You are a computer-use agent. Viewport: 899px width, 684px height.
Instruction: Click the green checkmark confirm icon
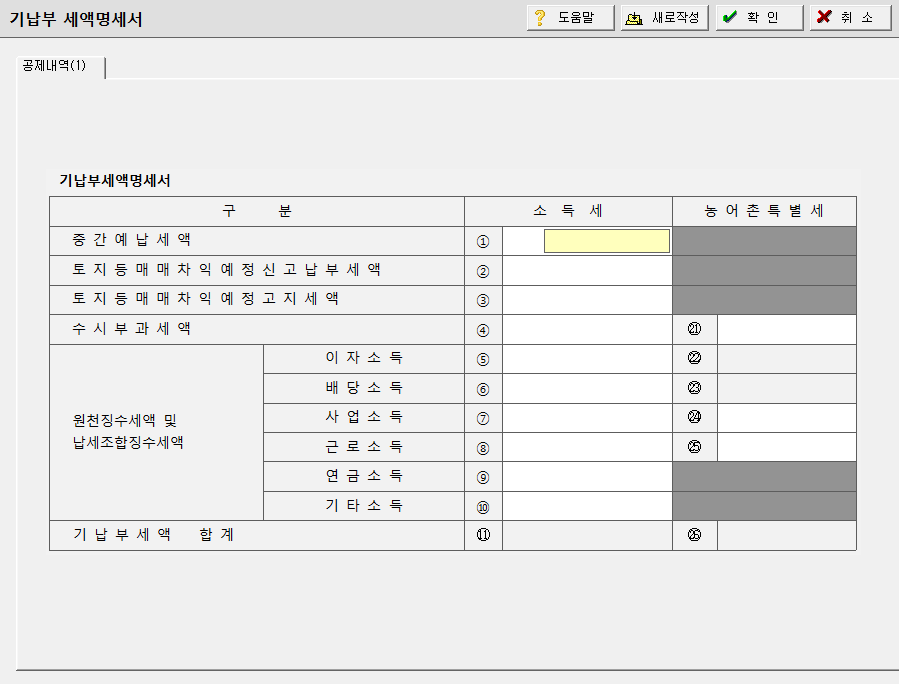[730, 17]
